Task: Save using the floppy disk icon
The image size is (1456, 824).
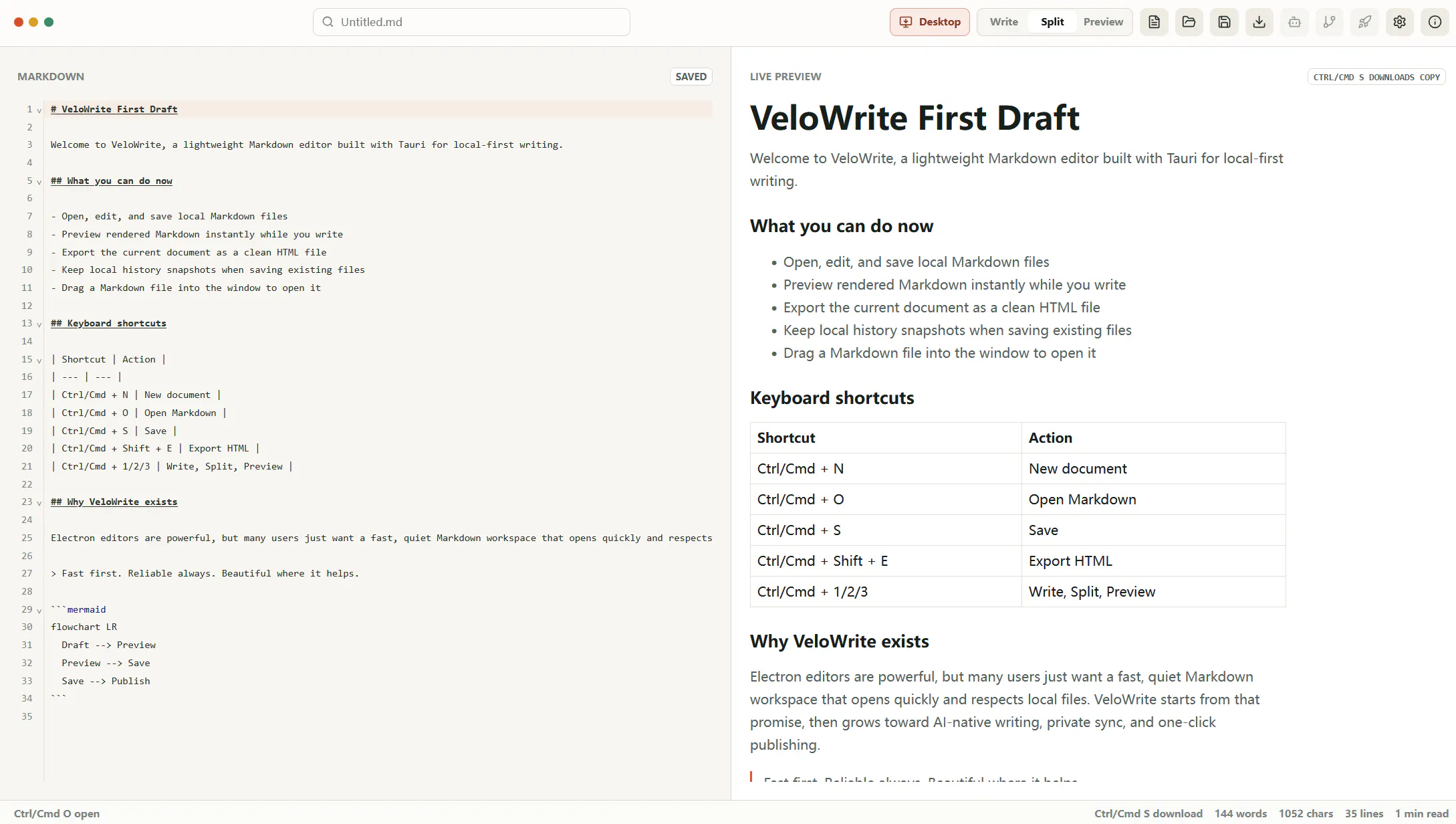Action: (1224, 22)
